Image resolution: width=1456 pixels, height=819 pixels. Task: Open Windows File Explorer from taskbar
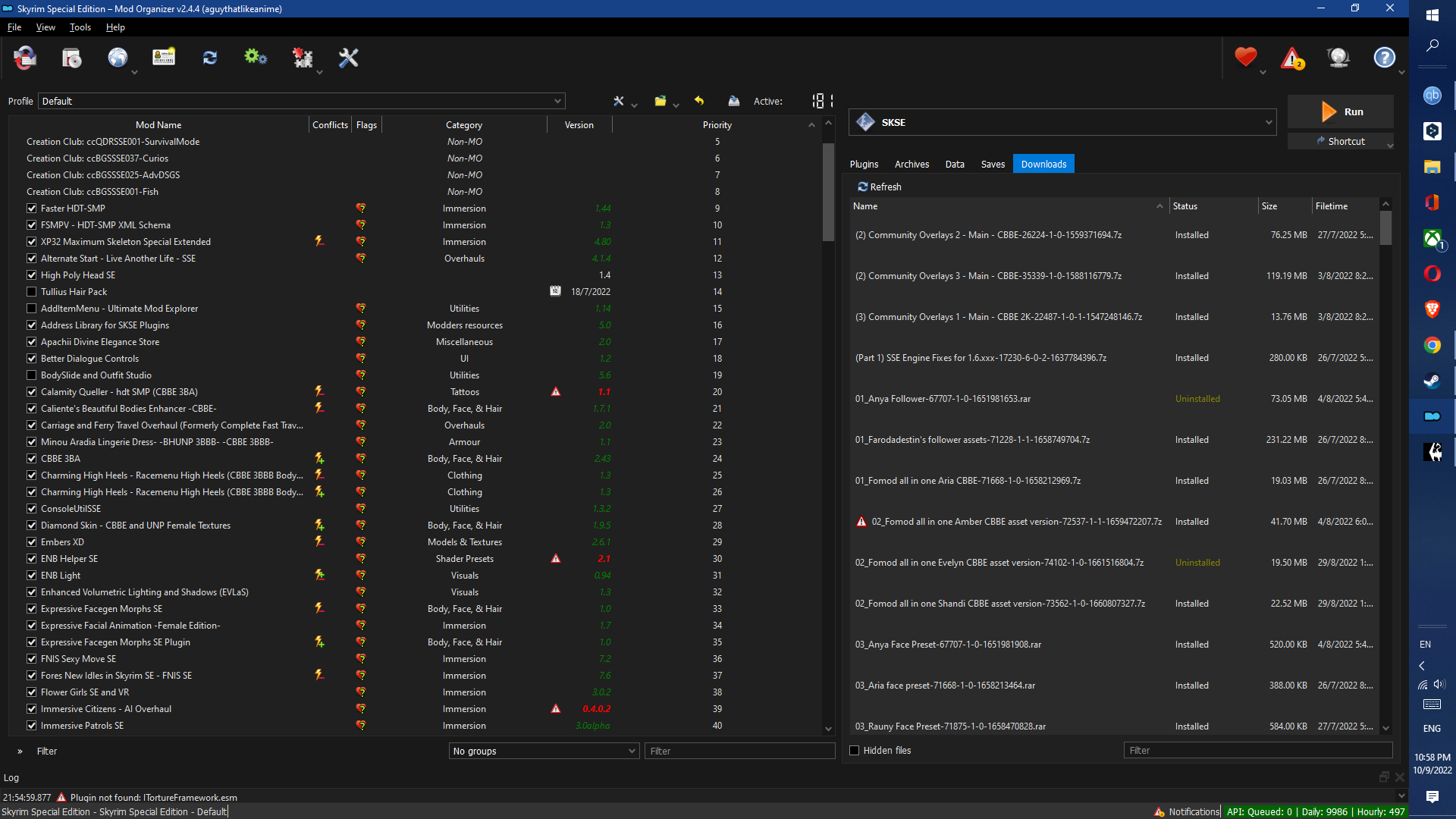click(1432, 167)
